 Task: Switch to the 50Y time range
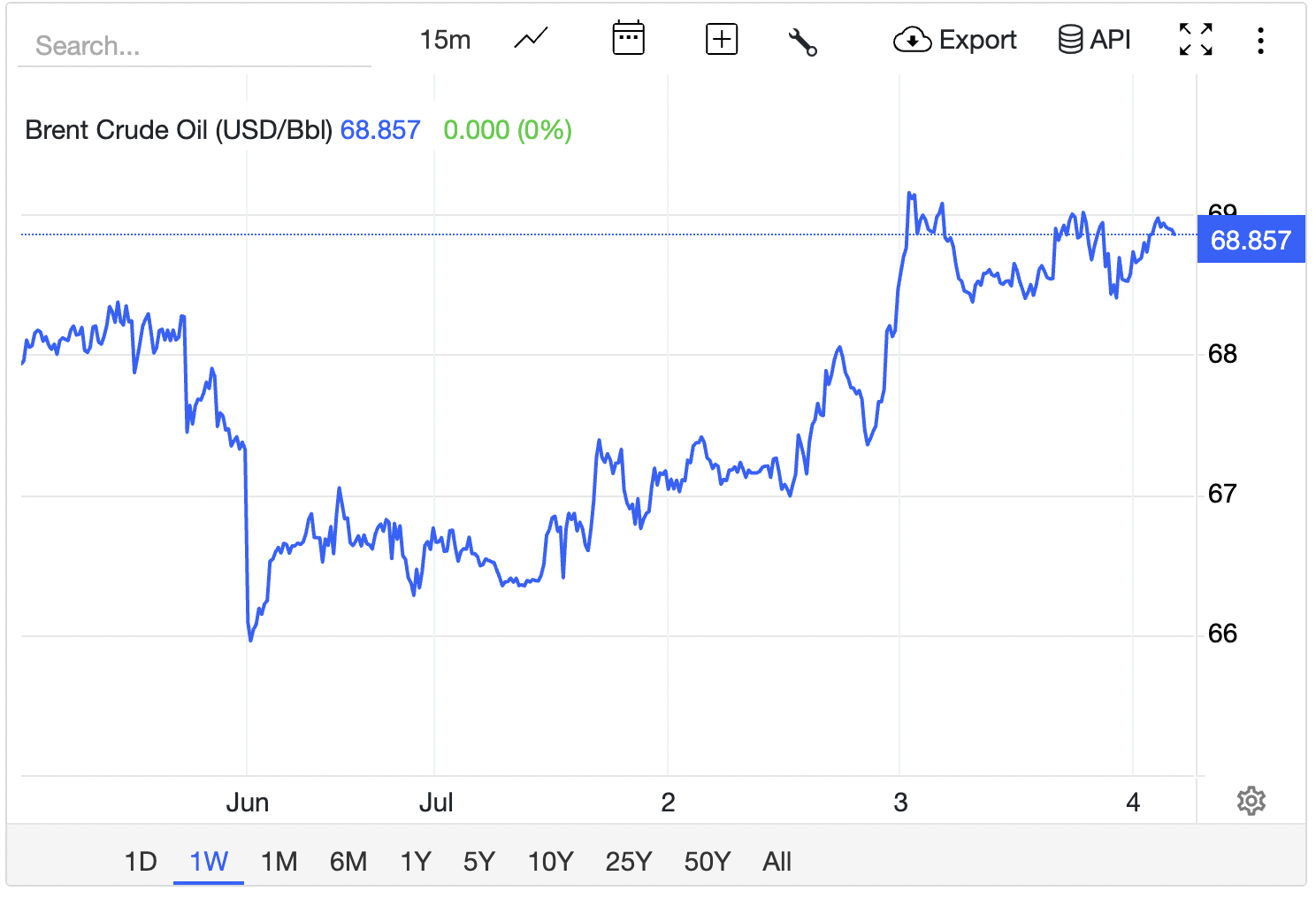click(707, 861)
